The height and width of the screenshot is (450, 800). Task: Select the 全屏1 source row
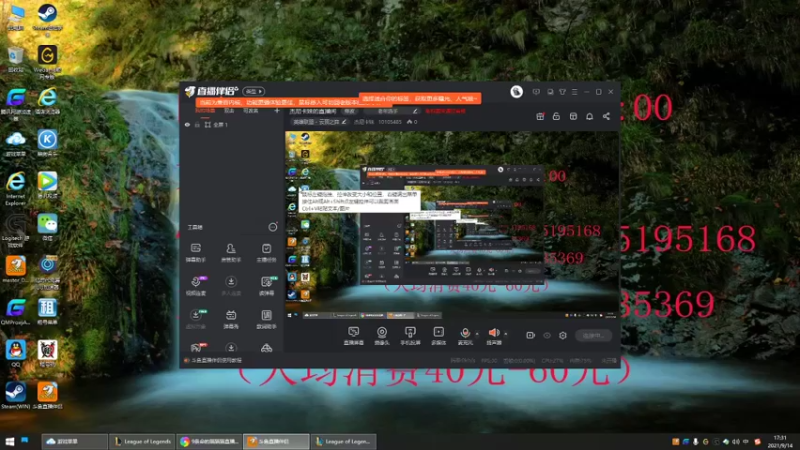(x=232, y=124)
